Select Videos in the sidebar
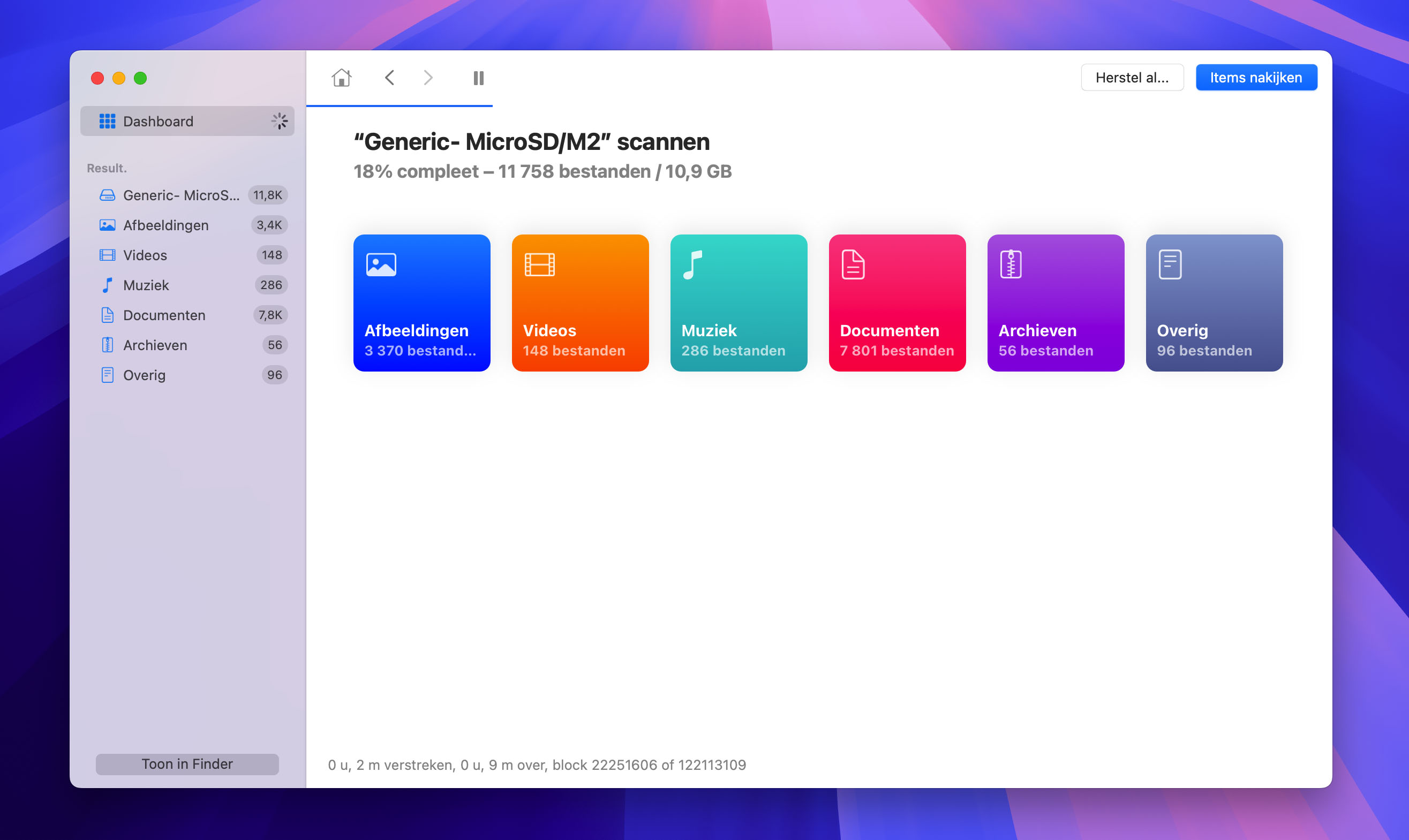Screen dimensions: 1409x840 [x=187, y=255]
